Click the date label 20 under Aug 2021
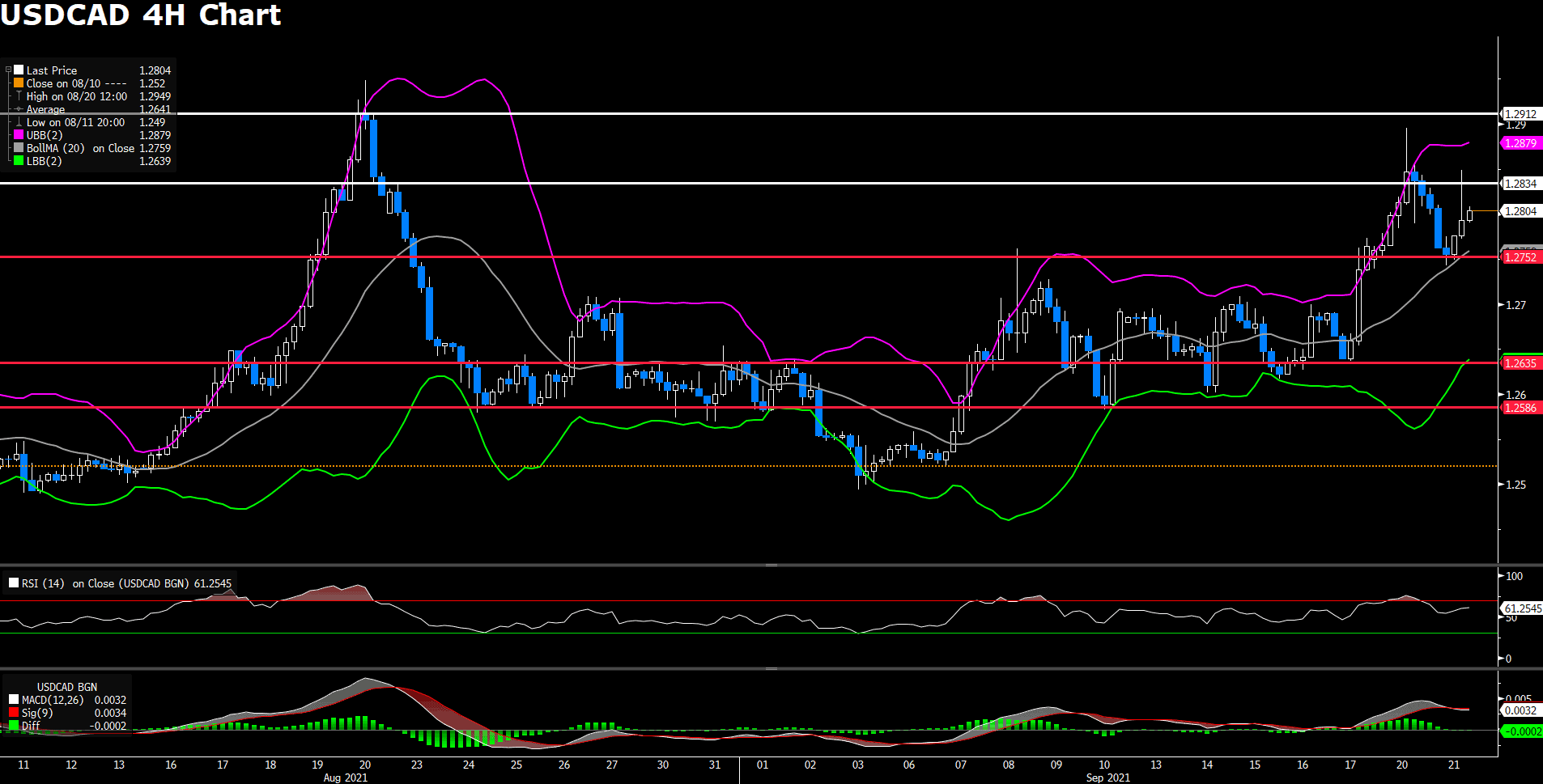The width and height of the screenshot is (1543, 784). pyautogui.click(x=365, y=765)
